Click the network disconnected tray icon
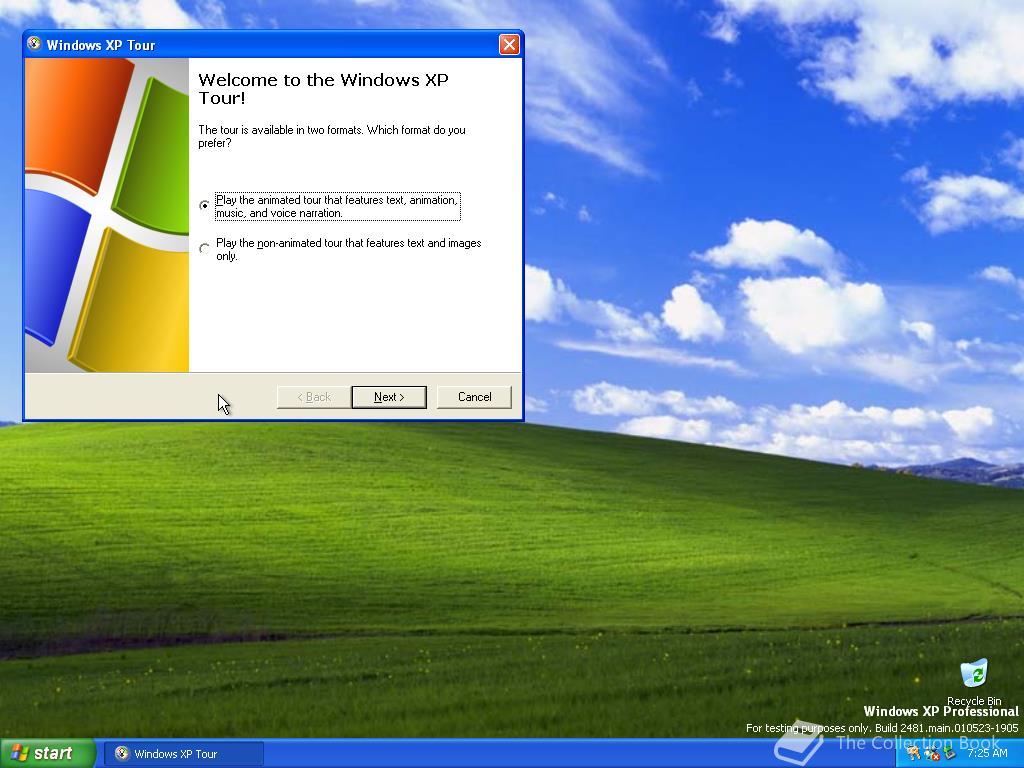1024x768 pixels. point(932,754)
